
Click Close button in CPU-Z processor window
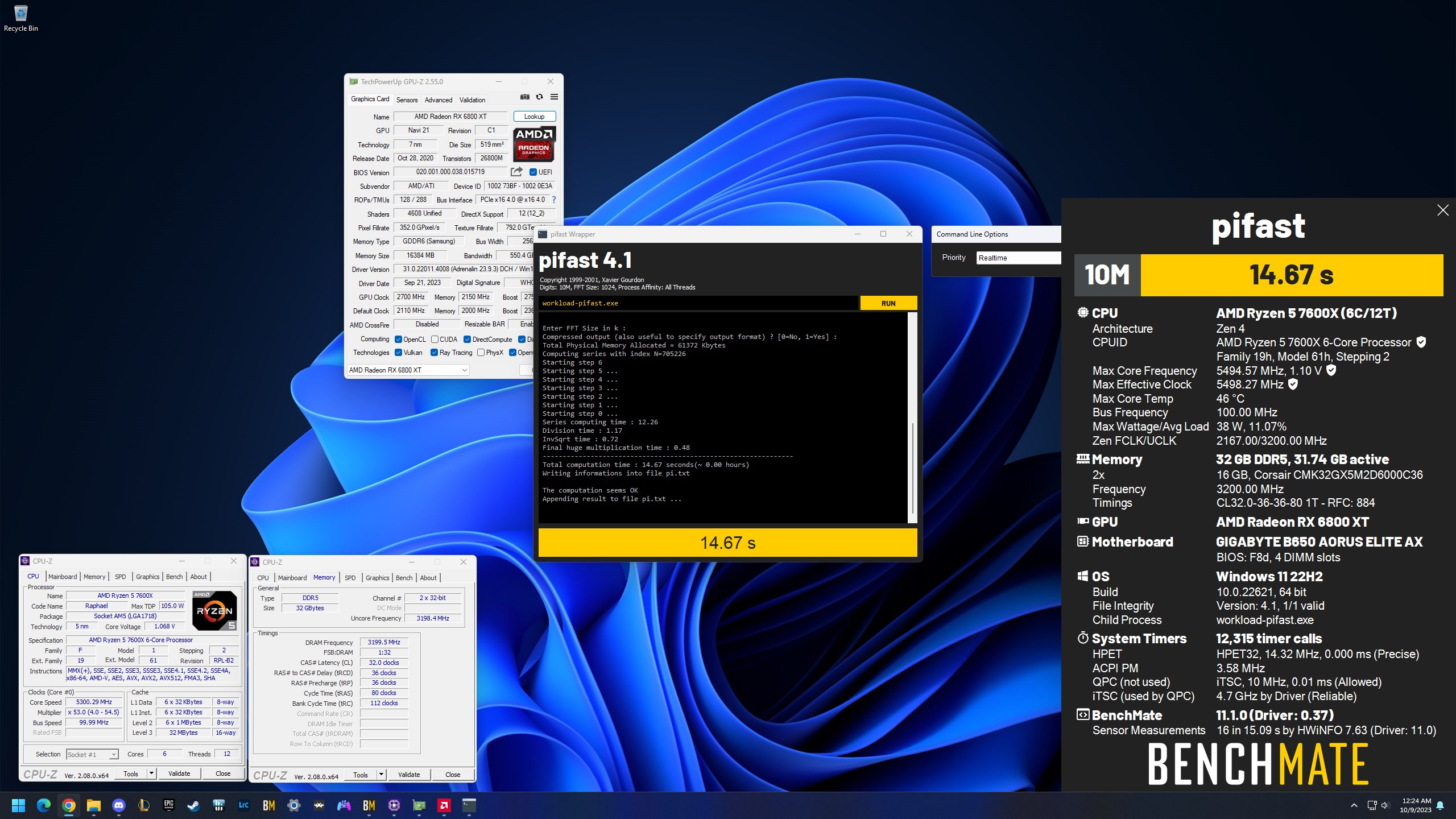tap(223, 773)
